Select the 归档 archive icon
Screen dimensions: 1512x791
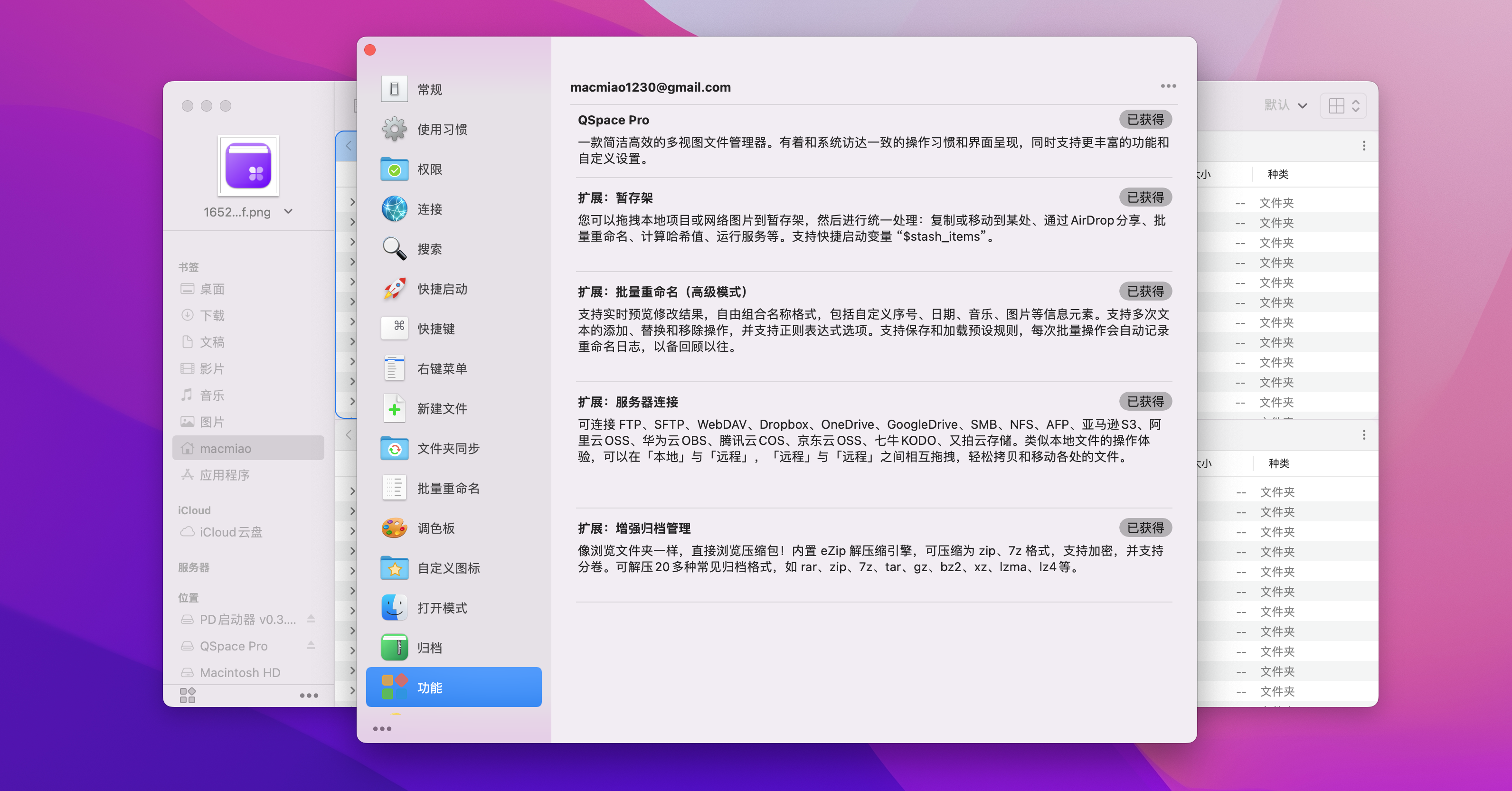click(x=395, y=648)
